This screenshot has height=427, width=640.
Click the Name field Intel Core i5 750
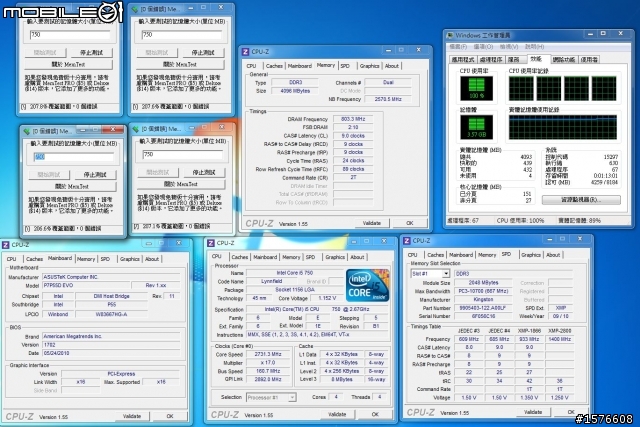click(x=294, y=273)
